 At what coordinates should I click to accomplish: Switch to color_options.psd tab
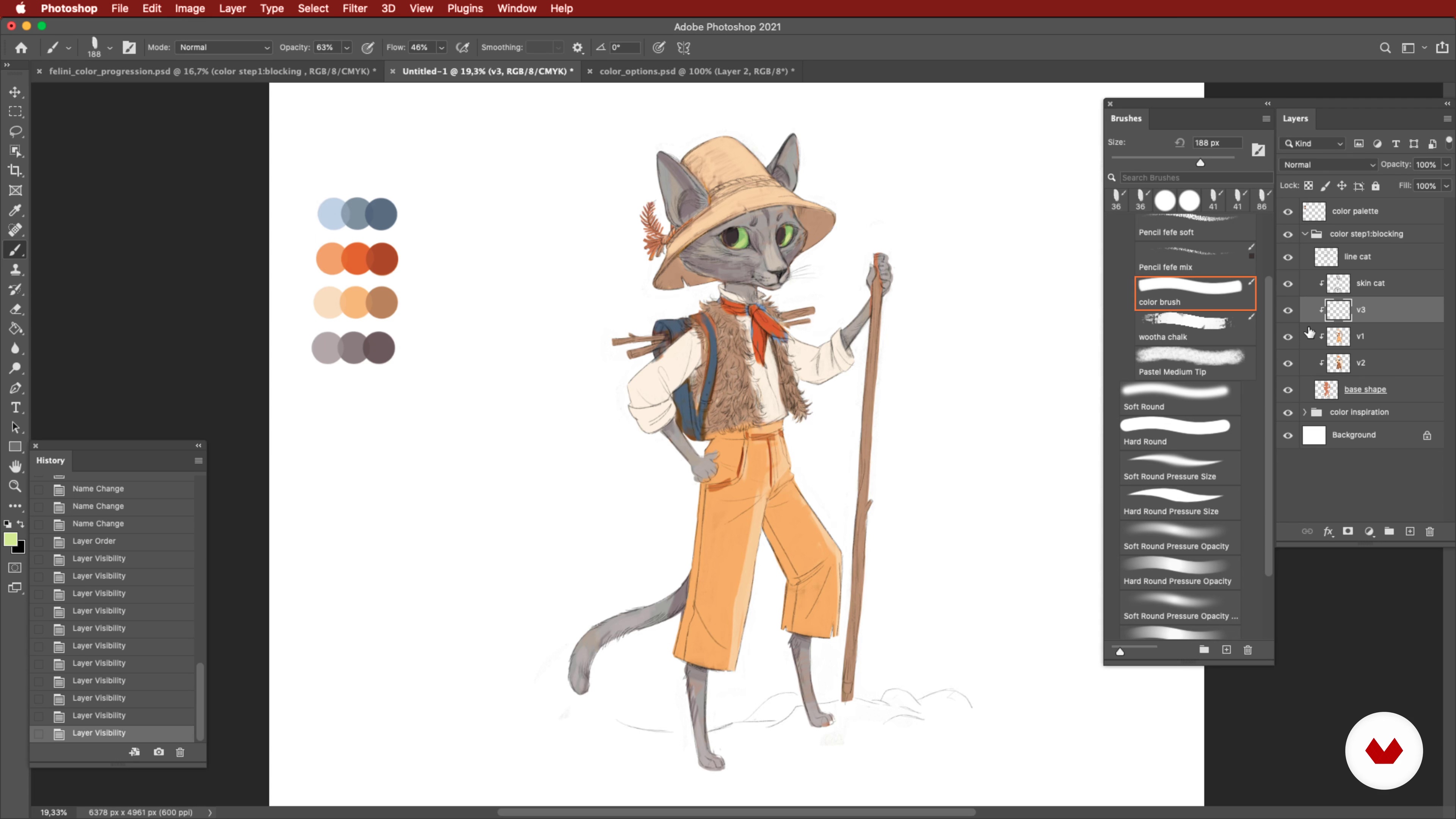(x=695, y=71)
